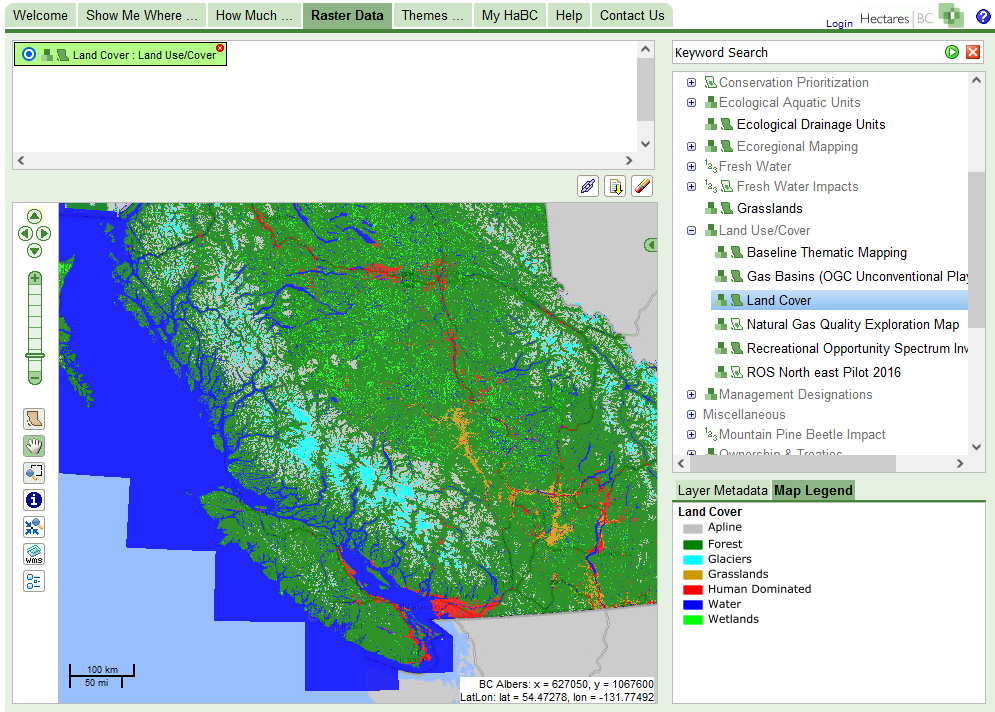Open the My HaBC tab
The width and height of the screenshot is (995, 712).
pos(510,15)
